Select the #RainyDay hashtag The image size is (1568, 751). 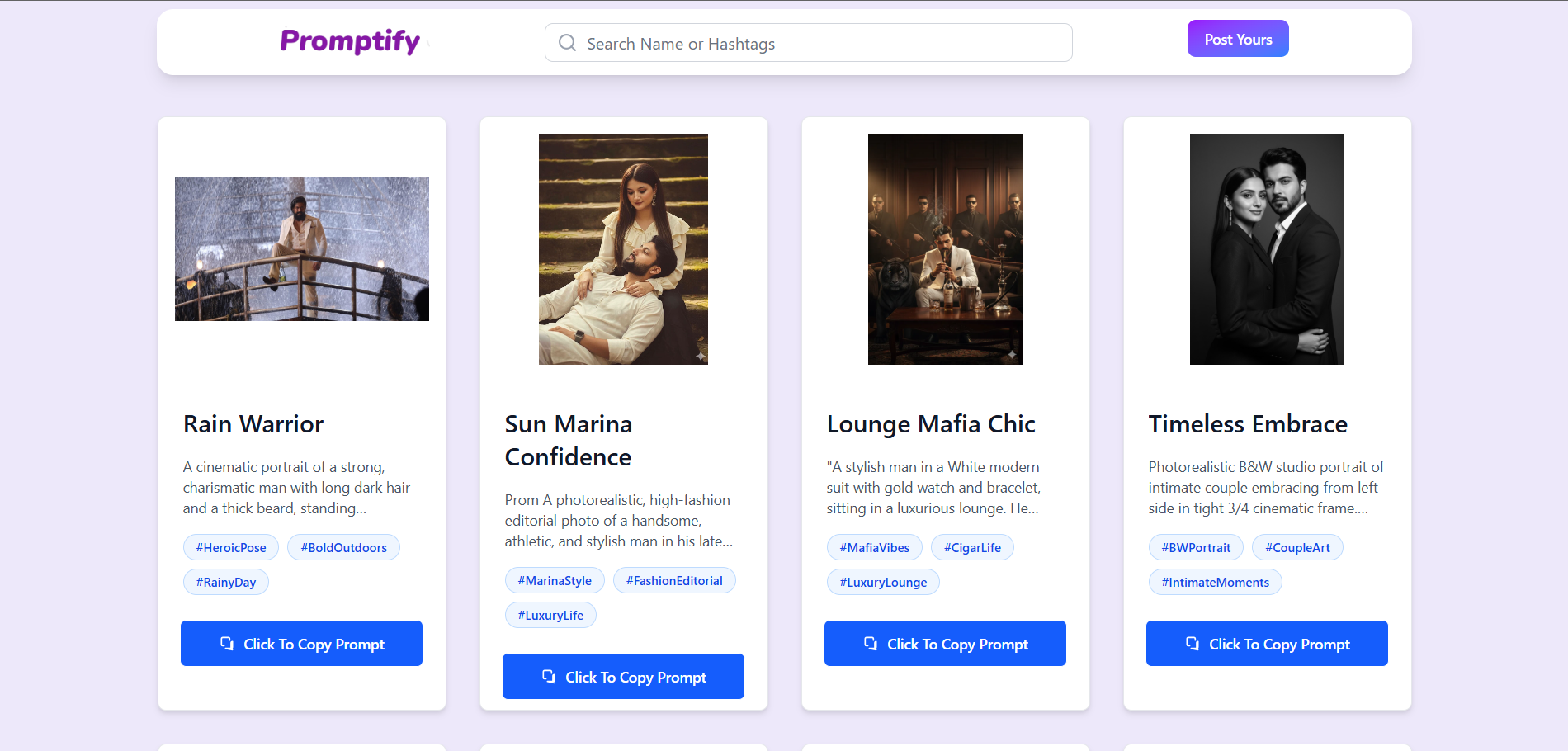225,582
